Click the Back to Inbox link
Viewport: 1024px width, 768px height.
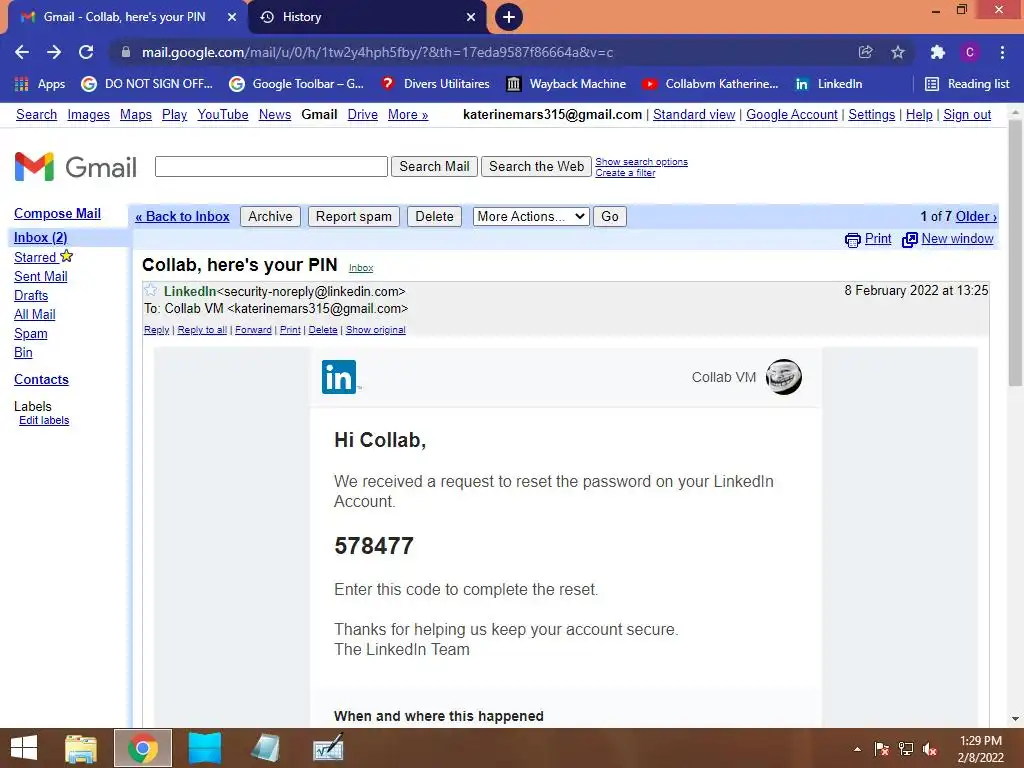click(182, 216)
